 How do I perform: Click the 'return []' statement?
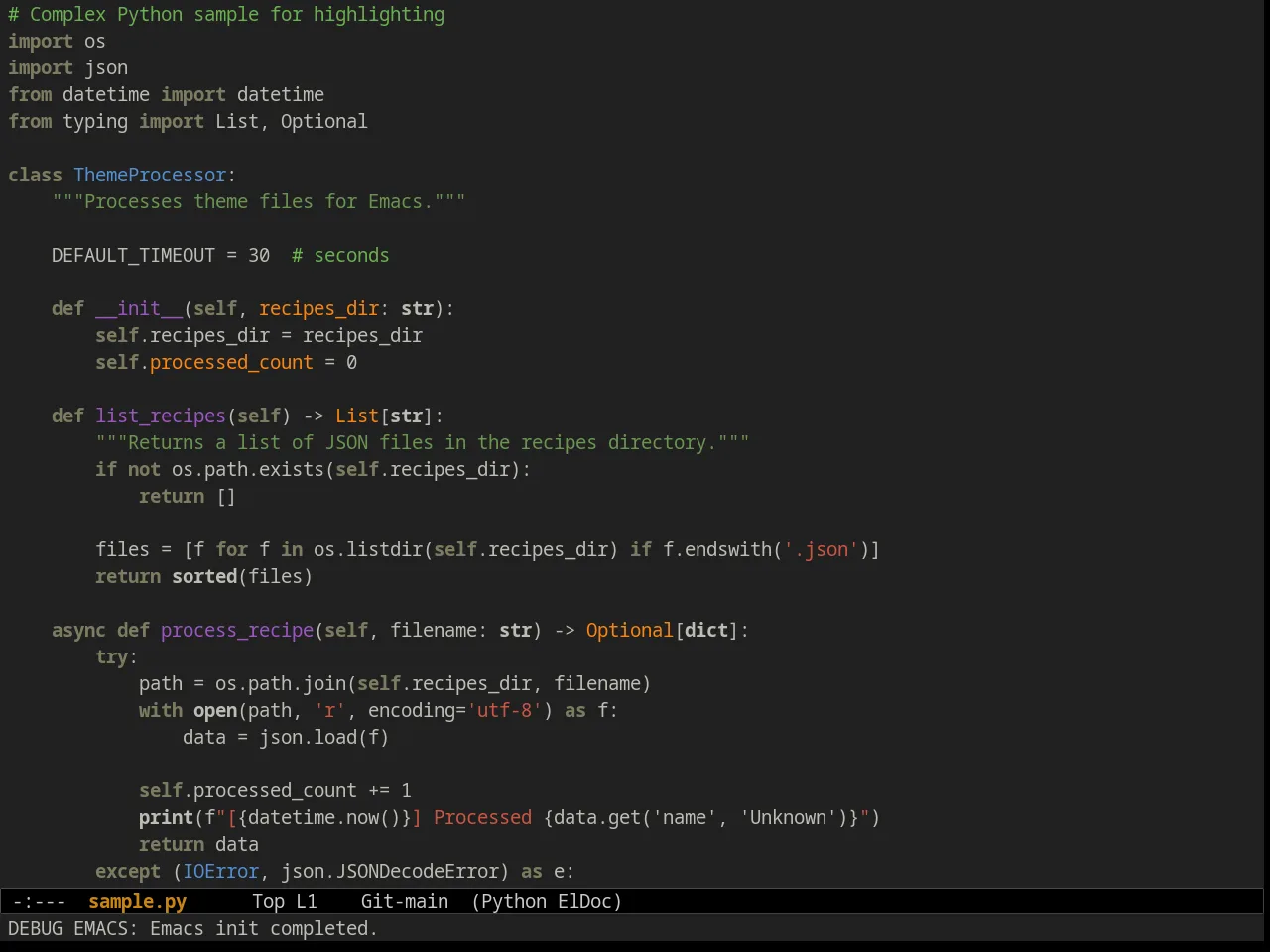click(x=188, y=496)
